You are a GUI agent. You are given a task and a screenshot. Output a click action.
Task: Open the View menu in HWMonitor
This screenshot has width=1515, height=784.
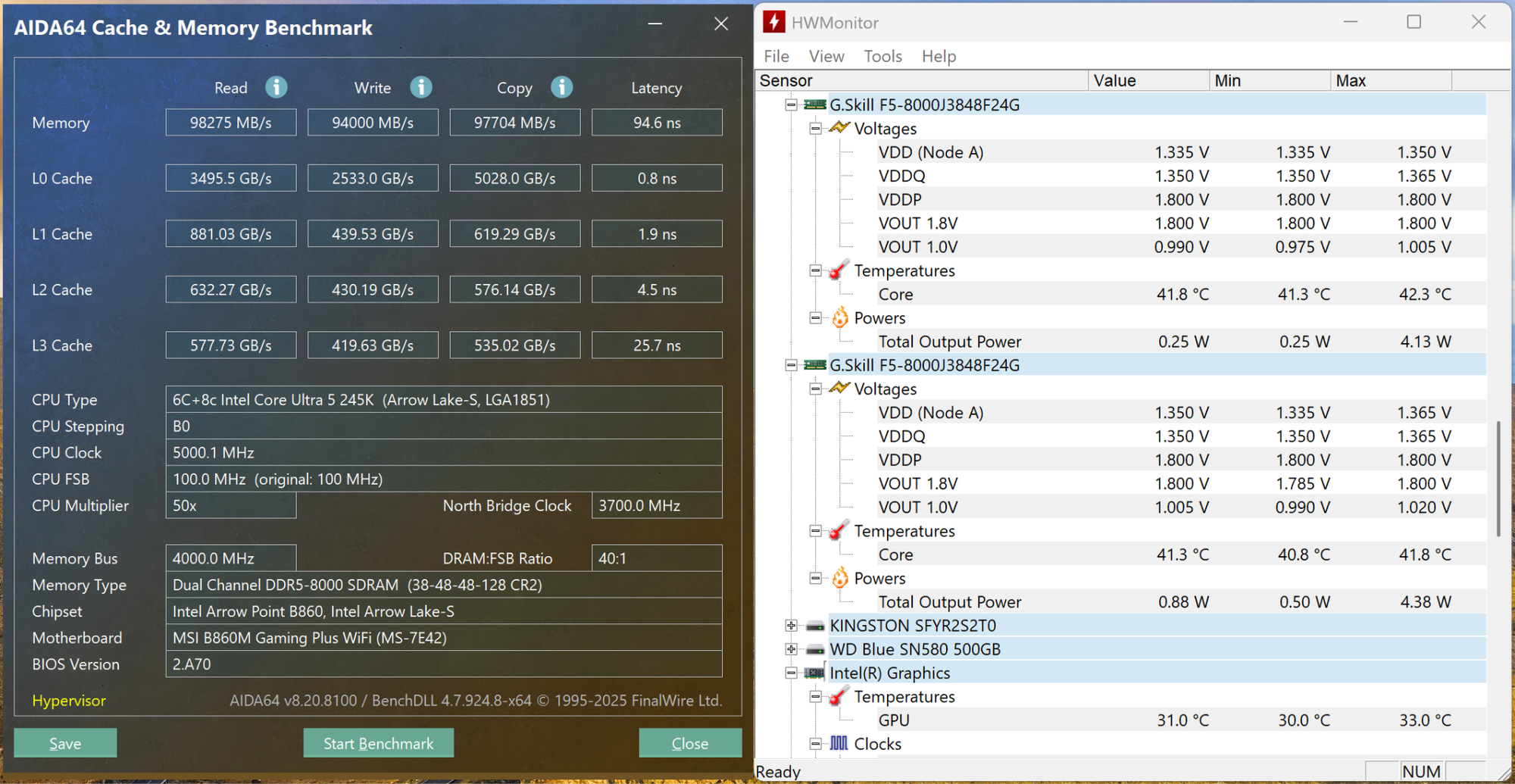(826, 56)
